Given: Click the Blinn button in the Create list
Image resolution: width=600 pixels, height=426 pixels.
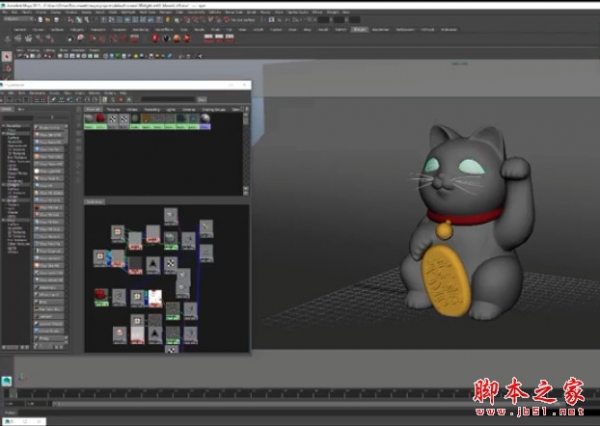Looking at the screenshot, I should coord(49,302).
